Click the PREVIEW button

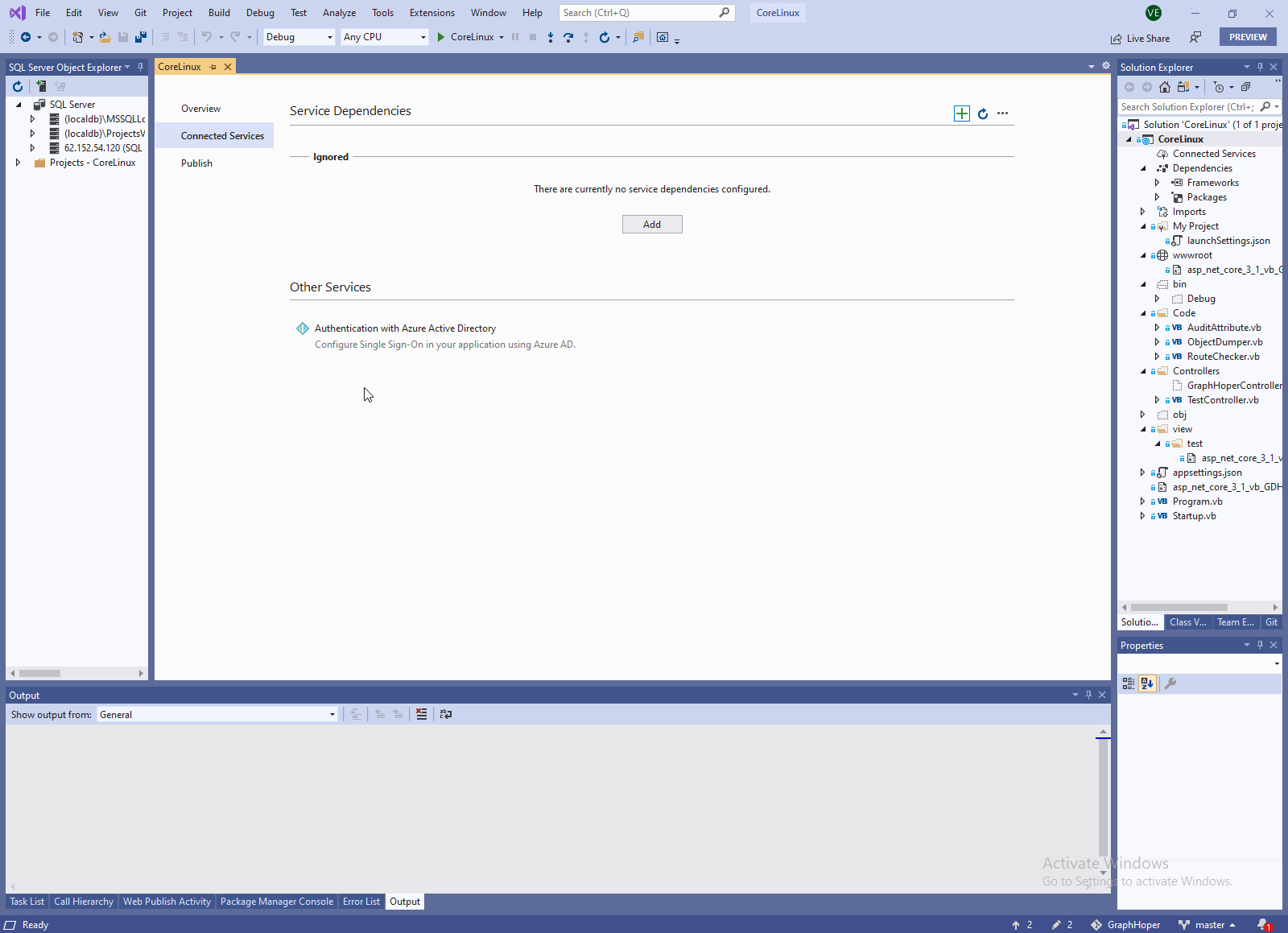click(1248, 37)
